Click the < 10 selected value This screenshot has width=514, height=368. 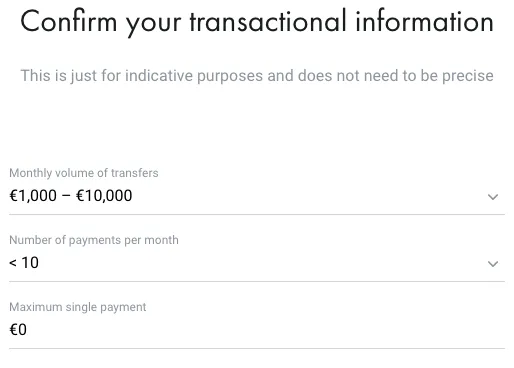pos(24,263)
